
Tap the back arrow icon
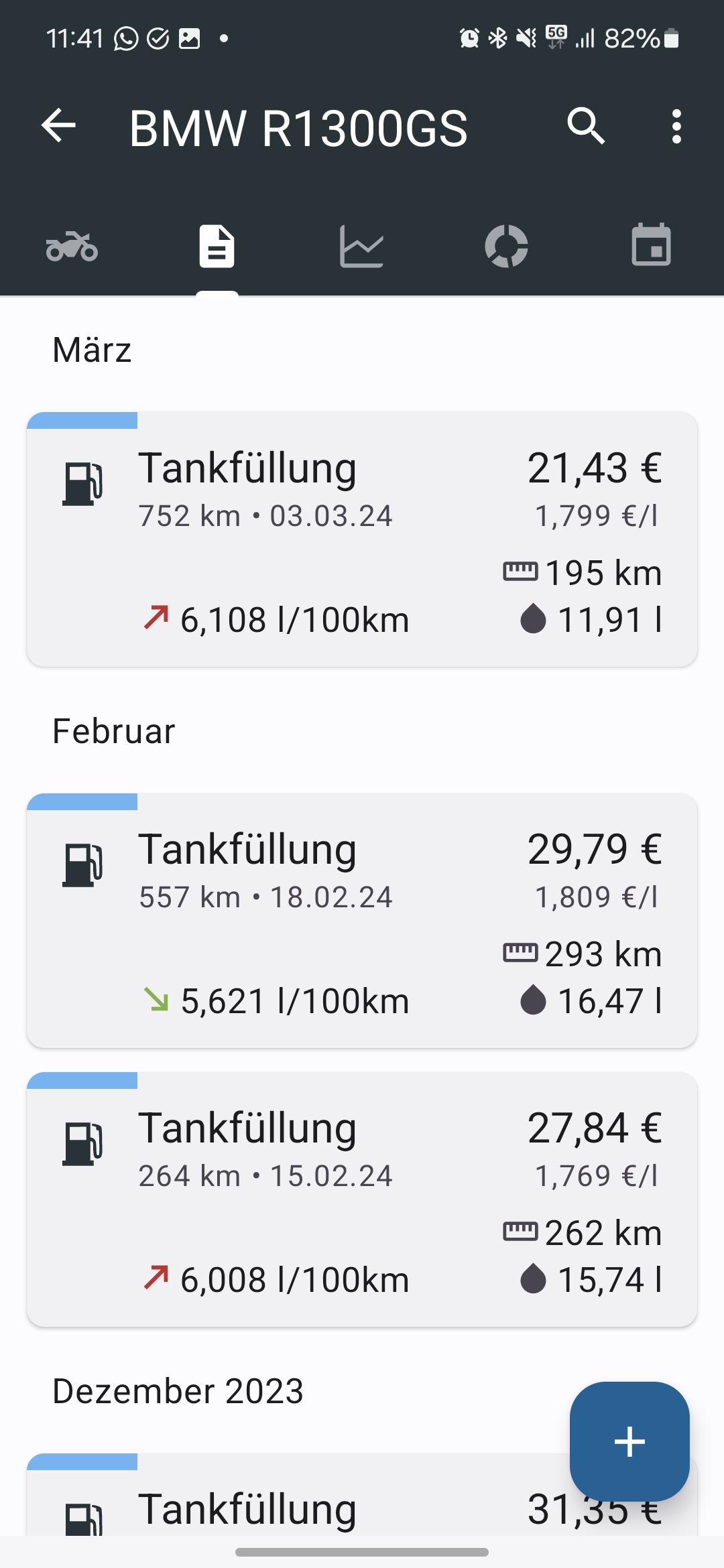pos(58,126)
